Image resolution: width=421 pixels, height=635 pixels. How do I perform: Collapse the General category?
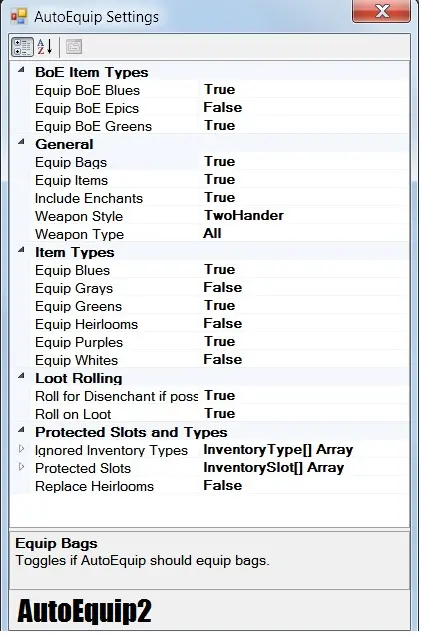tap(21, 143)
